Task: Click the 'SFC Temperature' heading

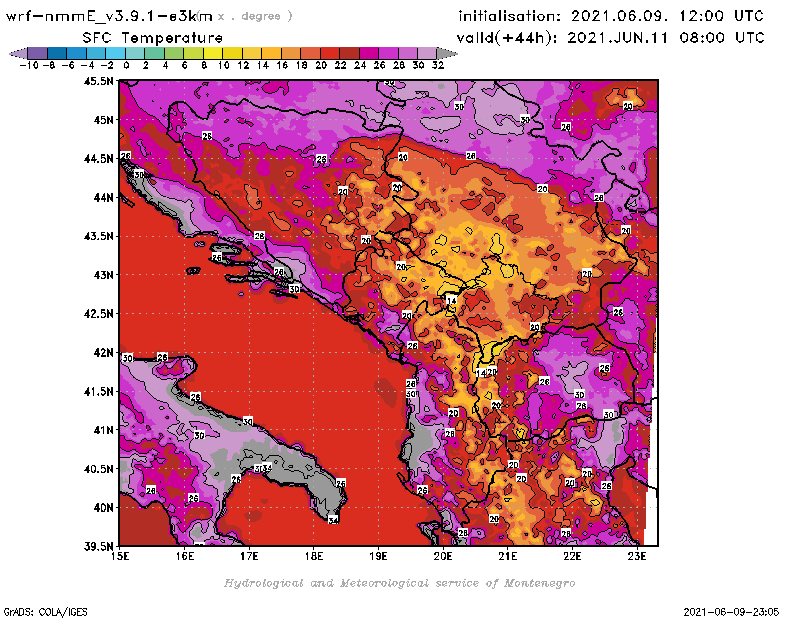Action: [153, 38]
